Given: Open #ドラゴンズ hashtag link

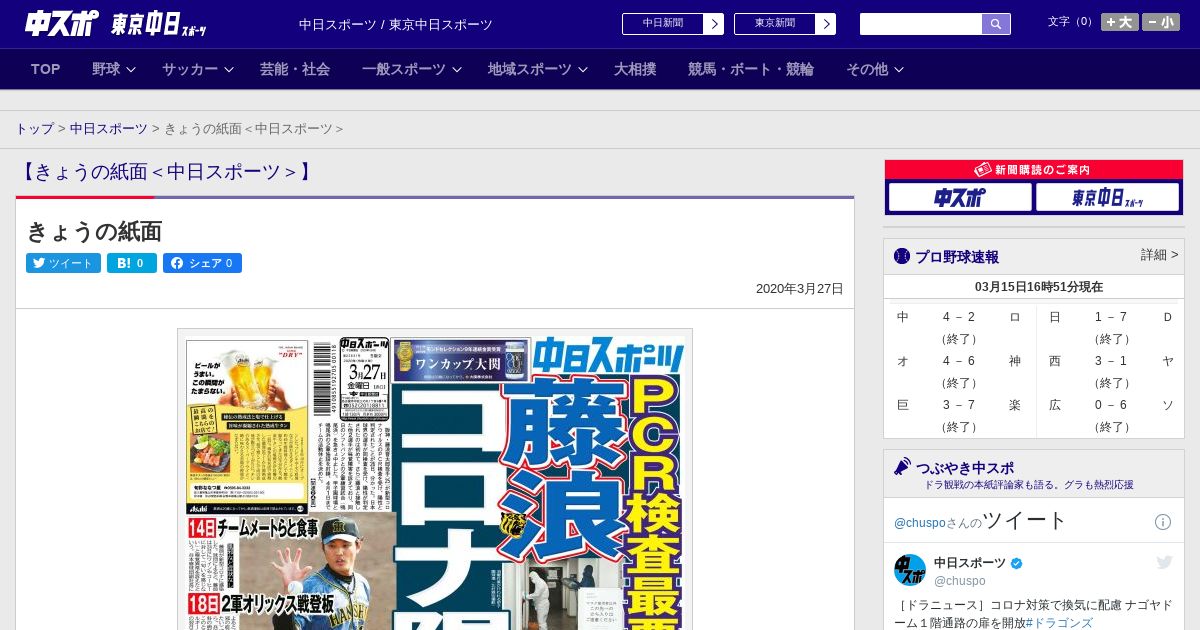Looking at the screenshot, I should (1059, 623).
